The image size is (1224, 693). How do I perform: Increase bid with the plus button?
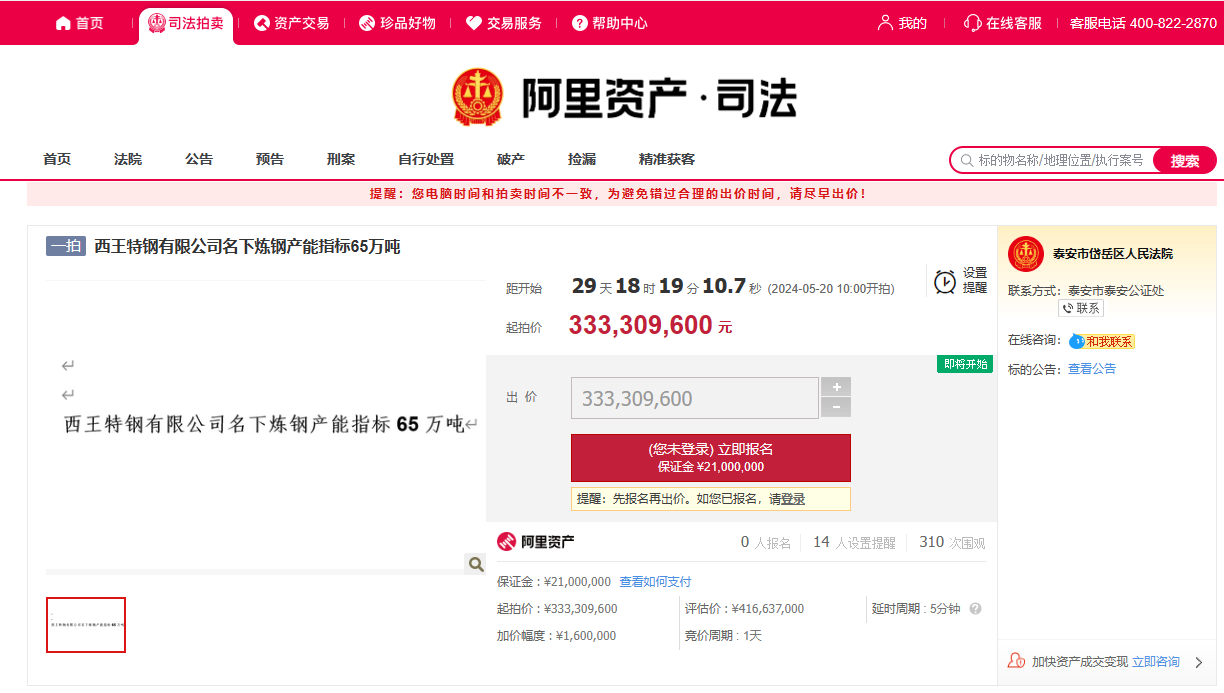[x=836, y=387]
